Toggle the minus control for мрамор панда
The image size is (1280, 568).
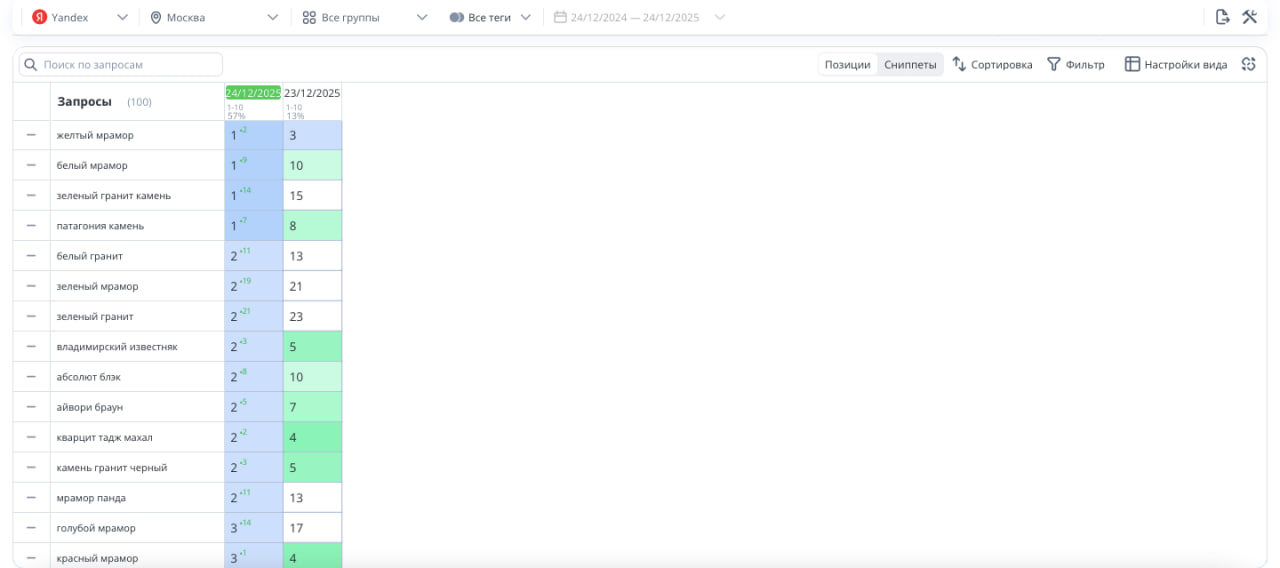pyautogui.click(x=31, y=498)
